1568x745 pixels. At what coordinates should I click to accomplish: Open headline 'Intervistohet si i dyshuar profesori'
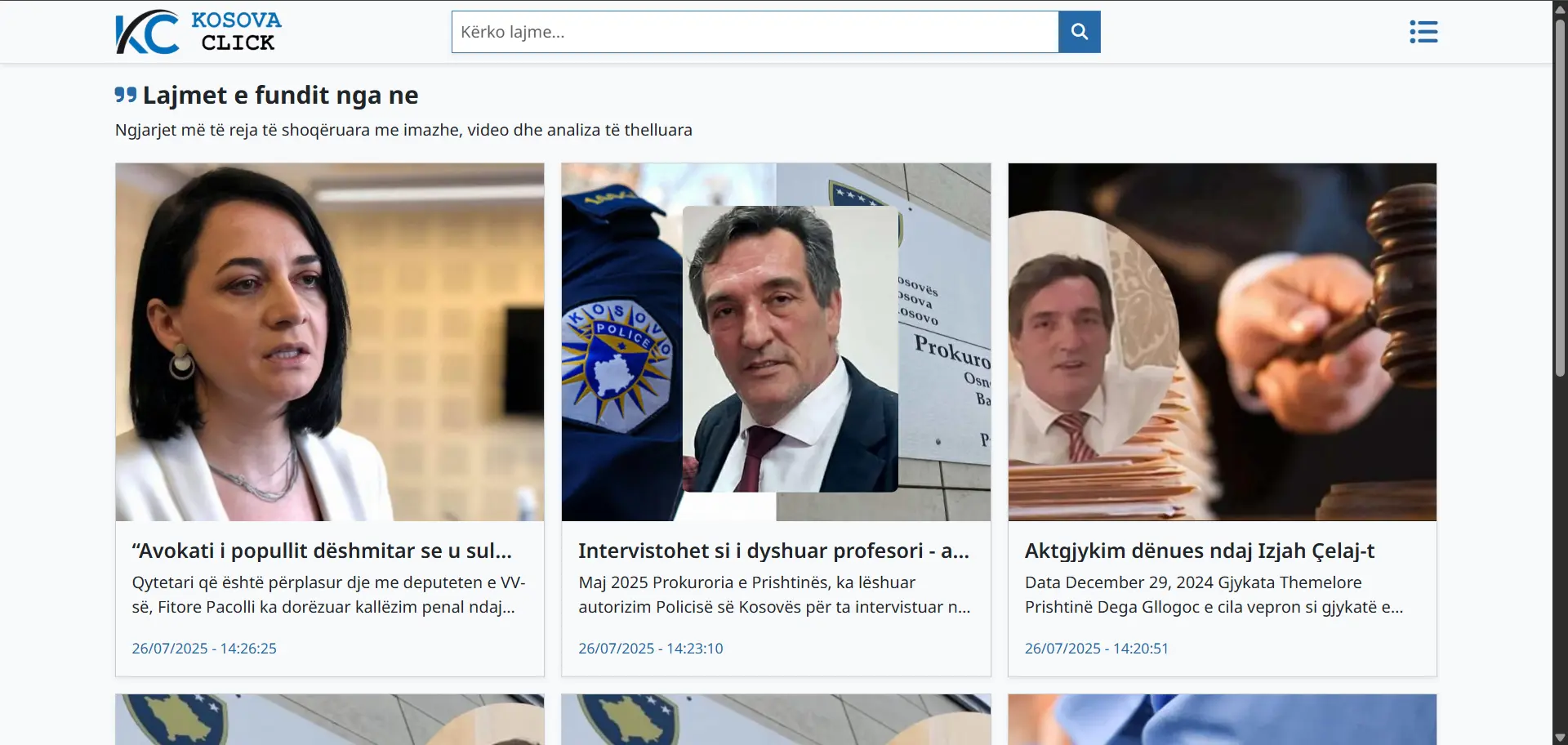[x=773, y=551]
